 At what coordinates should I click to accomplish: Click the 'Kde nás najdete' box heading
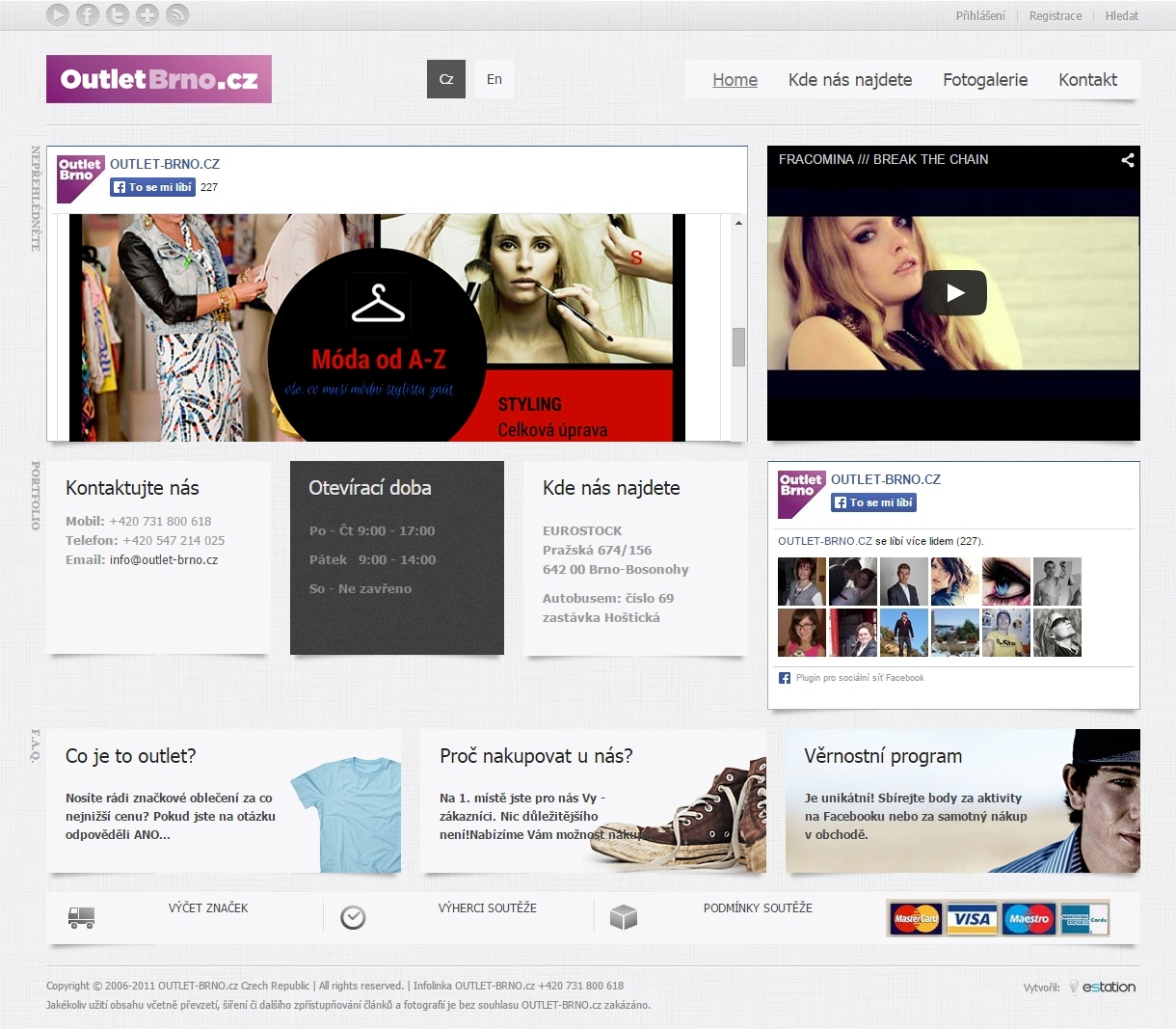[611, 488]
